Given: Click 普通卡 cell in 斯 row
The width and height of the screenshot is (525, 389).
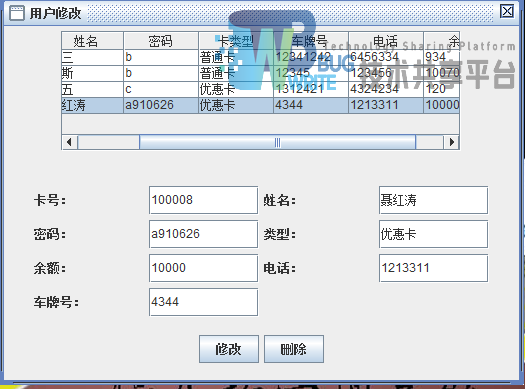Looking at the screenshot, I should (236, 73).
